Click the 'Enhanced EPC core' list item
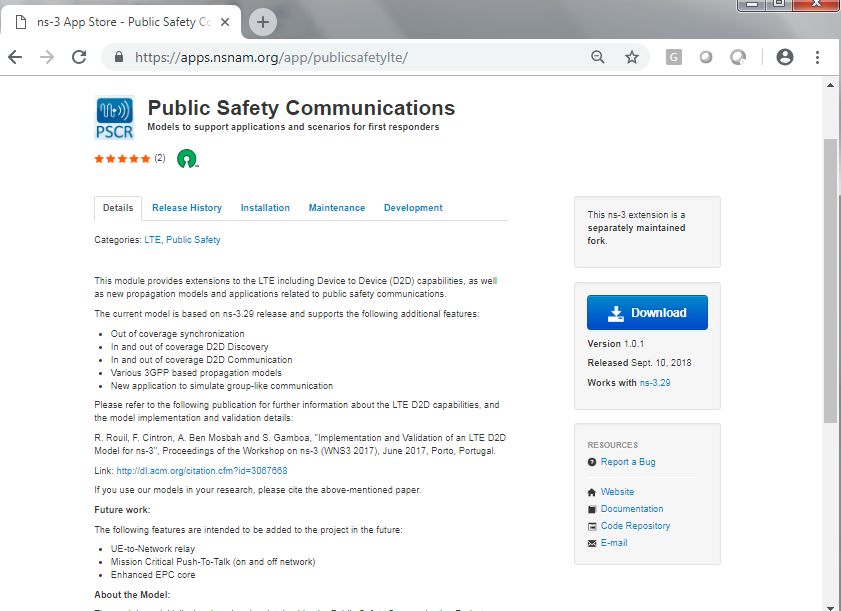This screenshot has width=841, height=611. 153,575
